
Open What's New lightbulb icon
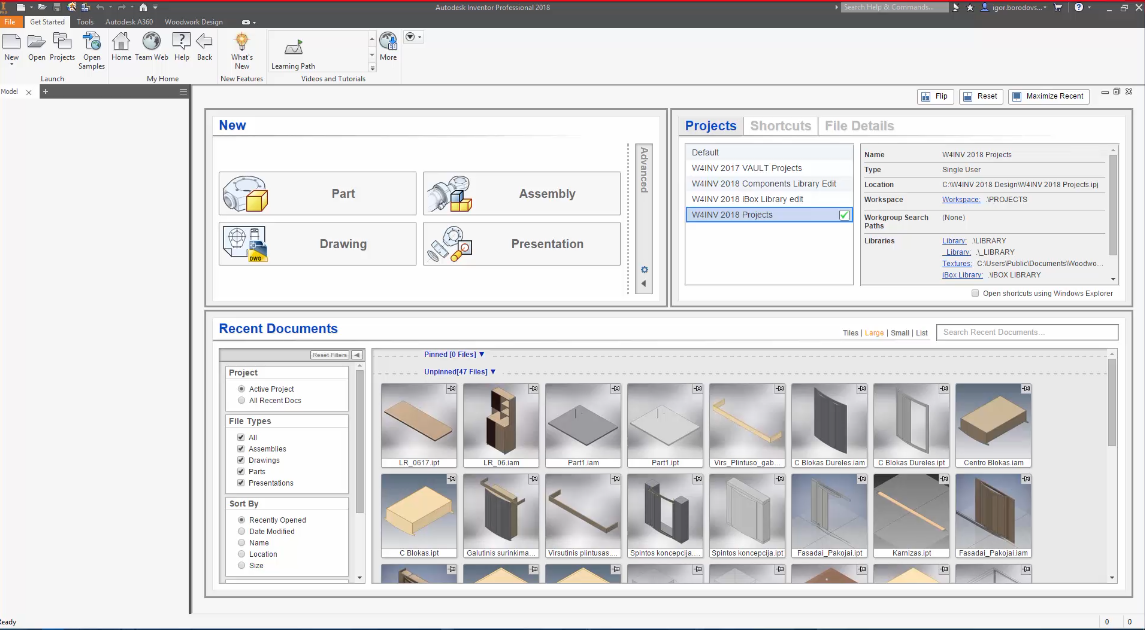click(242, 42)
